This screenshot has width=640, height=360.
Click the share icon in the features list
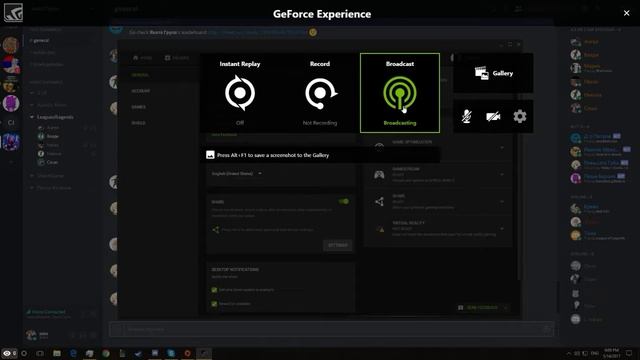point(379,201)
